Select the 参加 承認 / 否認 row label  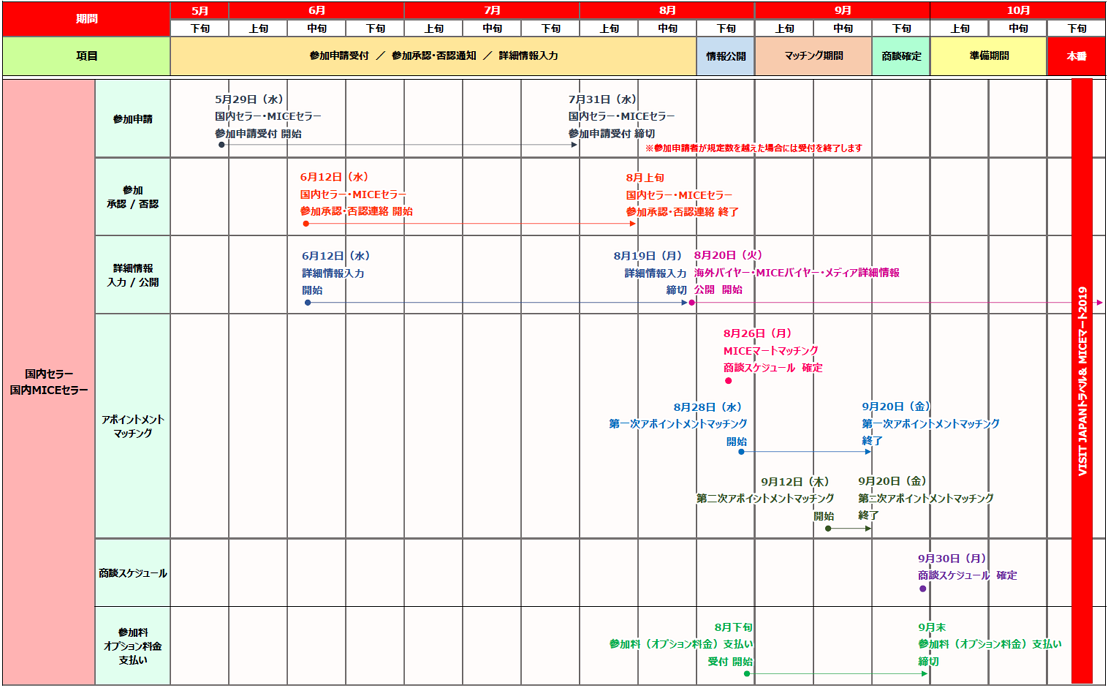click(133, 197)
